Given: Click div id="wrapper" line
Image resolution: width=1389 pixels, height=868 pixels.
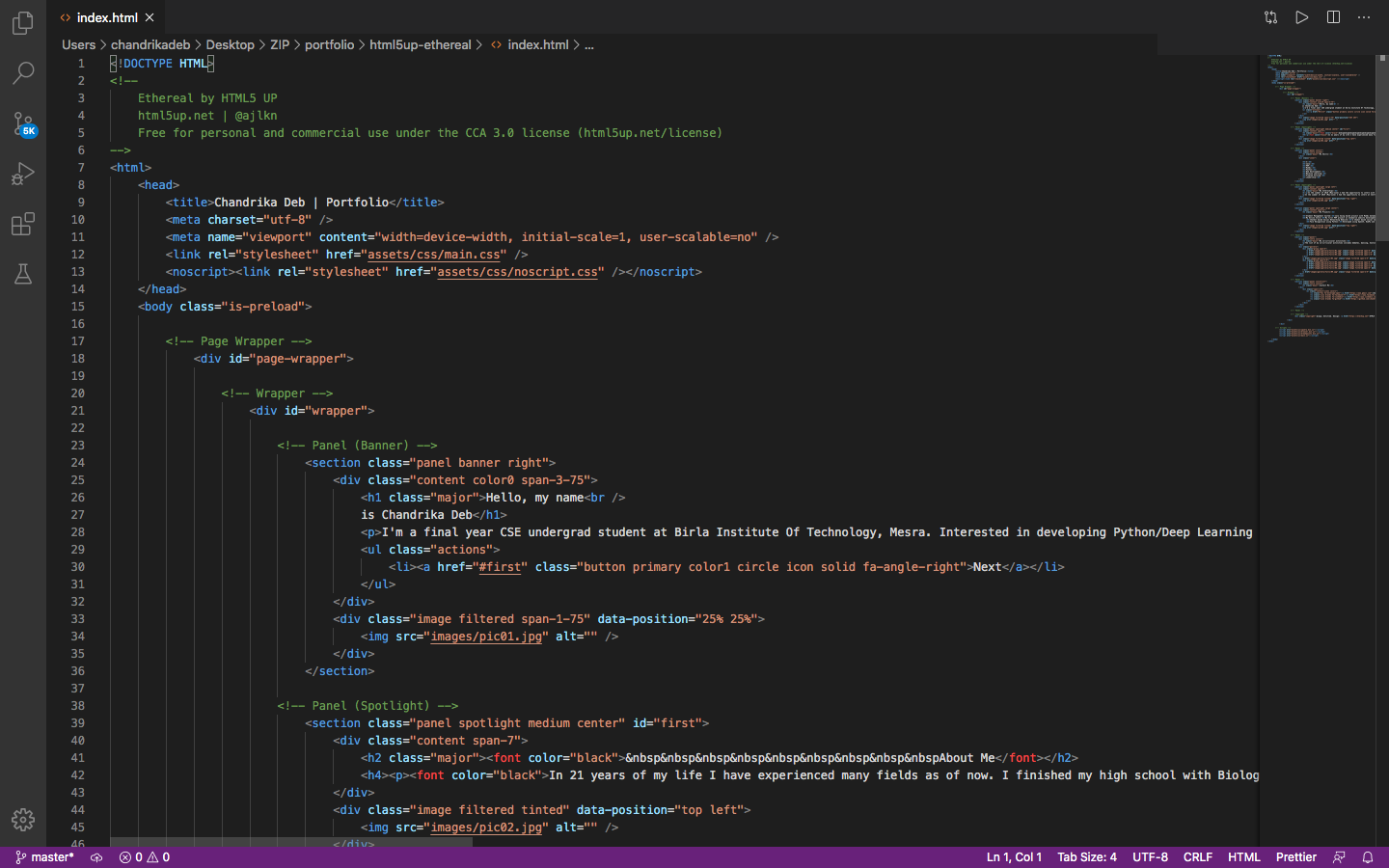Looking at the screenshot, I should point(312,411).
